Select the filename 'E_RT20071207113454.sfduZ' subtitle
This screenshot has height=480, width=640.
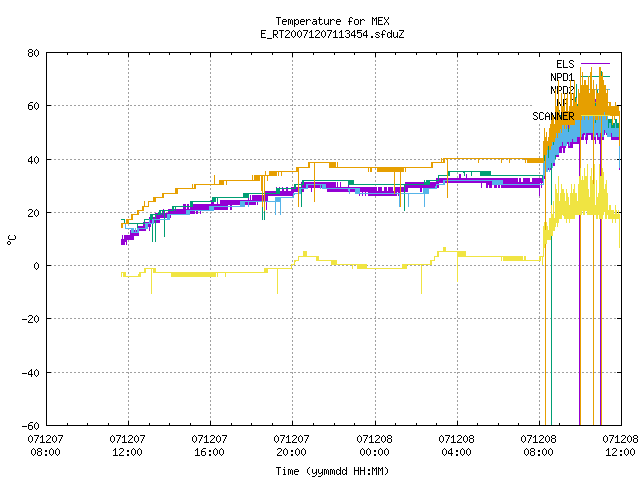pyautogui.click(x=332, y=34)
